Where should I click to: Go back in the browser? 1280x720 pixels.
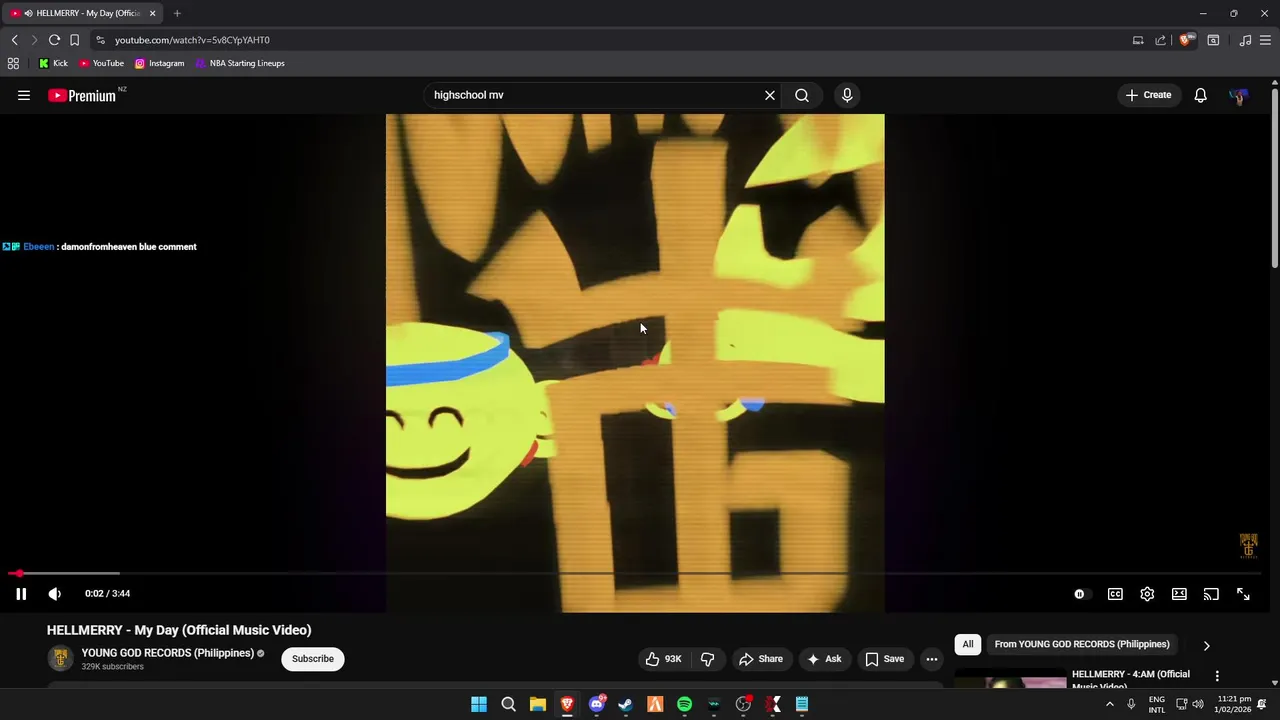15,40
